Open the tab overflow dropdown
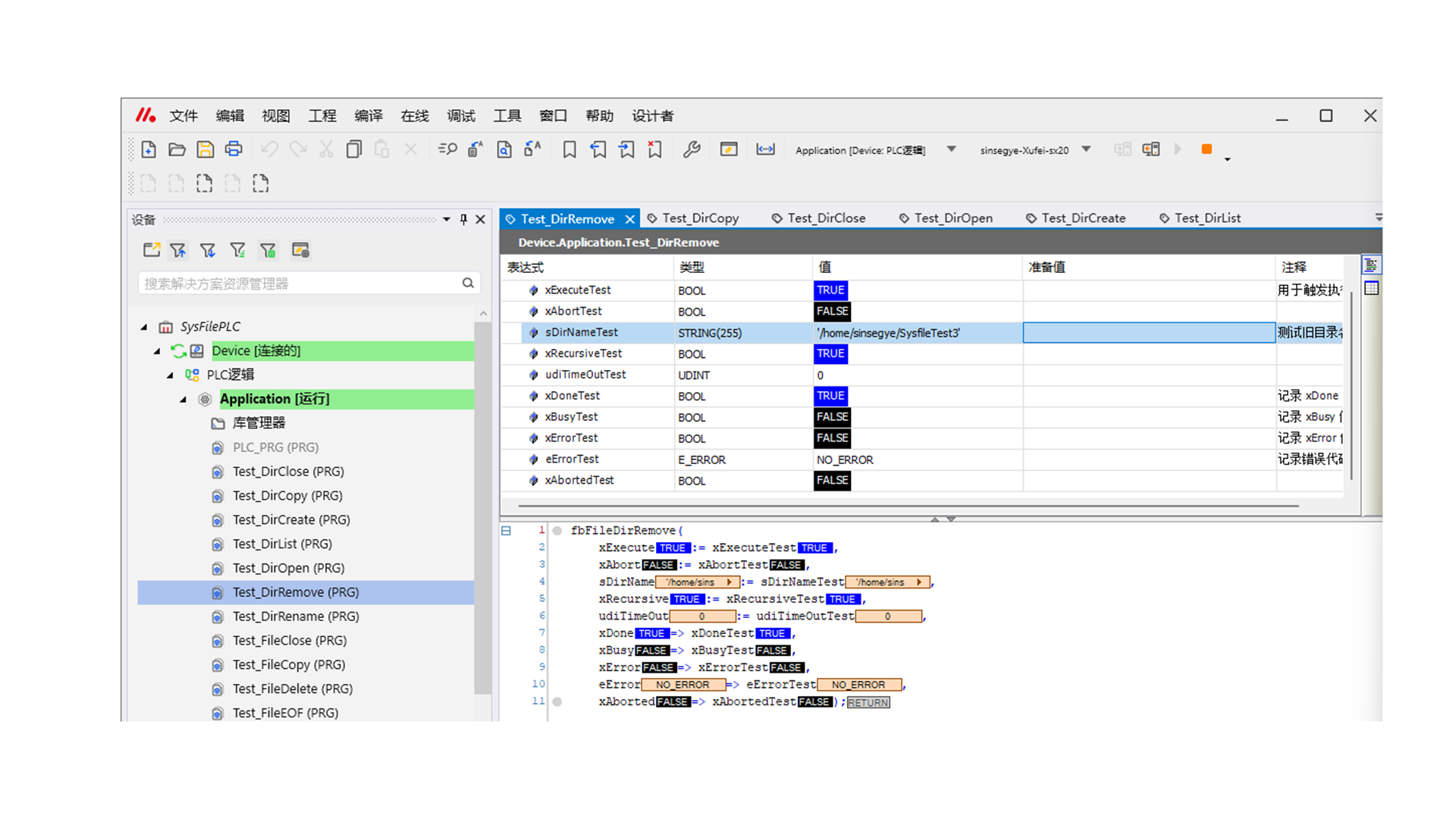 click(x=1378, y=218)
